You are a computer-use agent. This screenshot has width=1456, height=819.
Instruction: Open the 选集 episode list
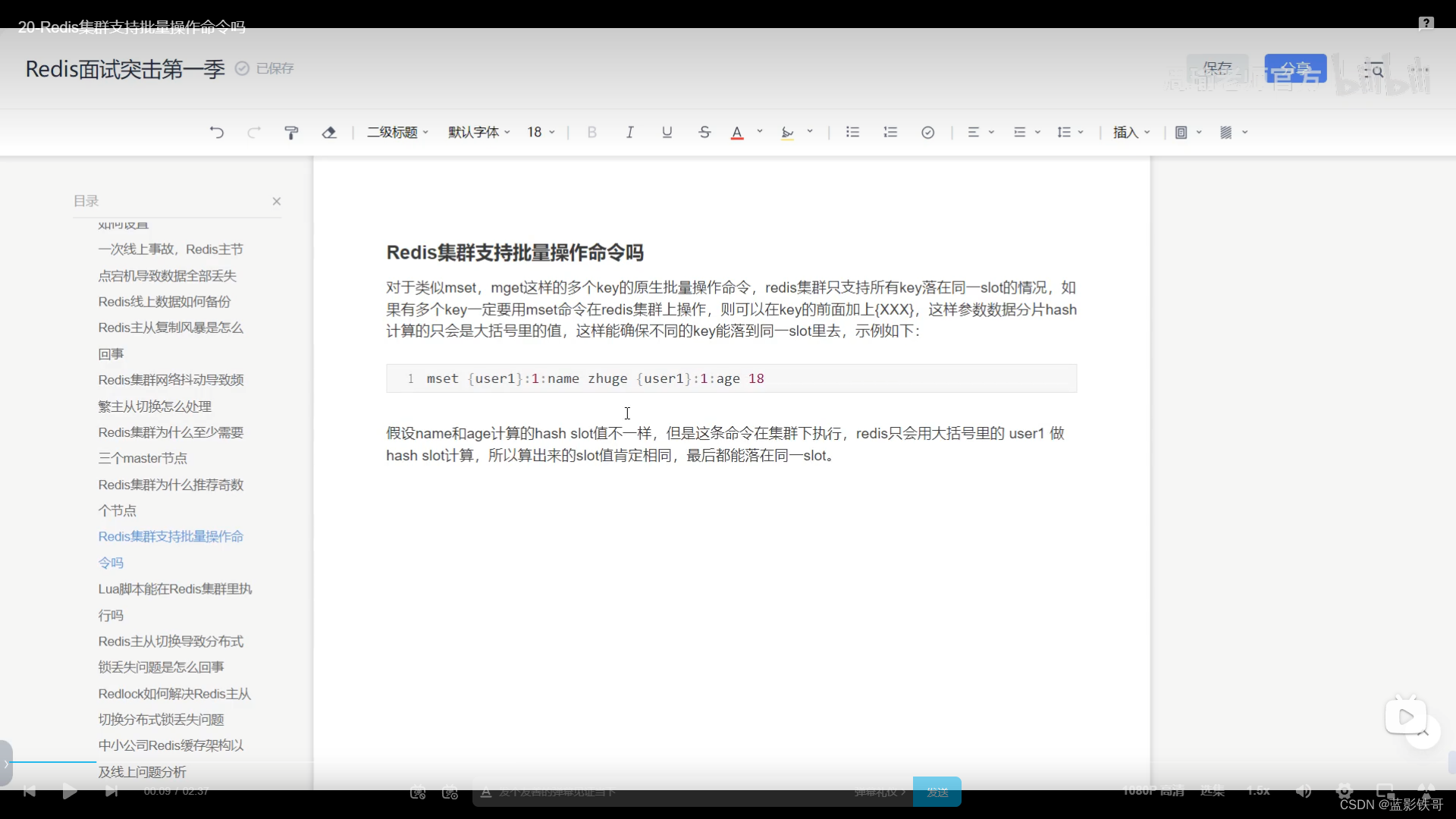pyautogui.click(x=1213, y=791)
